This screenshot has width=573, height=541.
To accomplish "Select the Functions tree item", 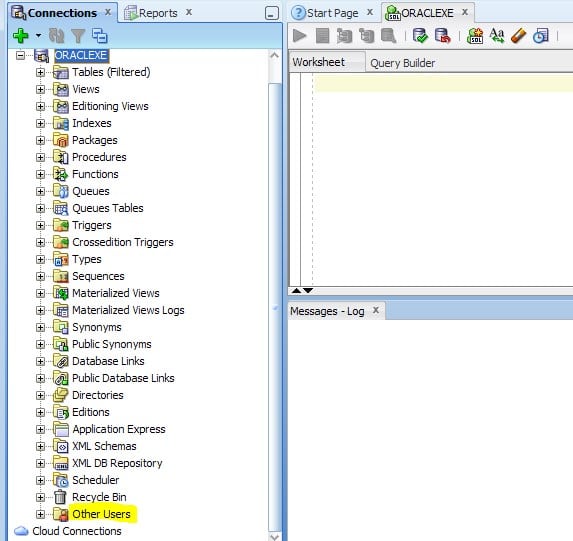I will [95, 174].
